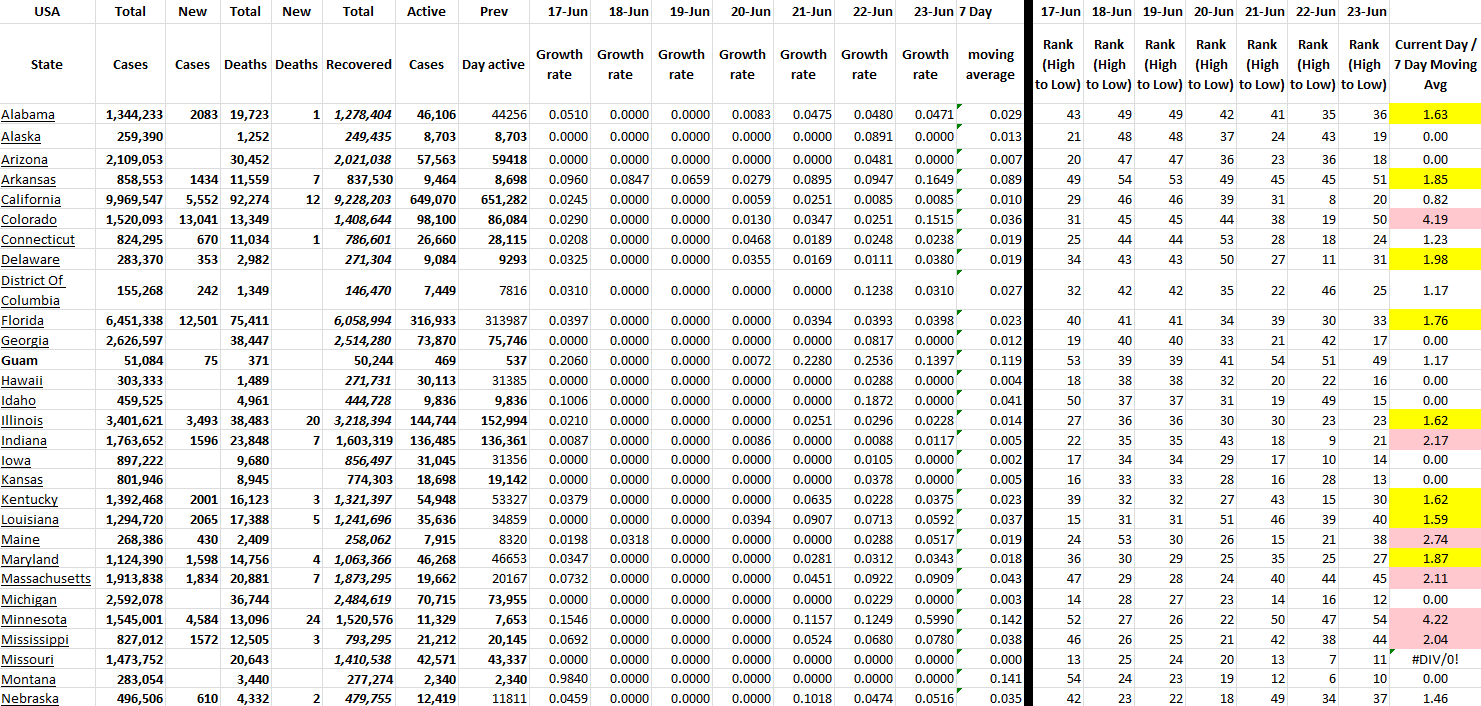The image size is (1481, 706).
Task: Click California's total cases 9,969,547 cell
Action: click(x=131, y=200)
